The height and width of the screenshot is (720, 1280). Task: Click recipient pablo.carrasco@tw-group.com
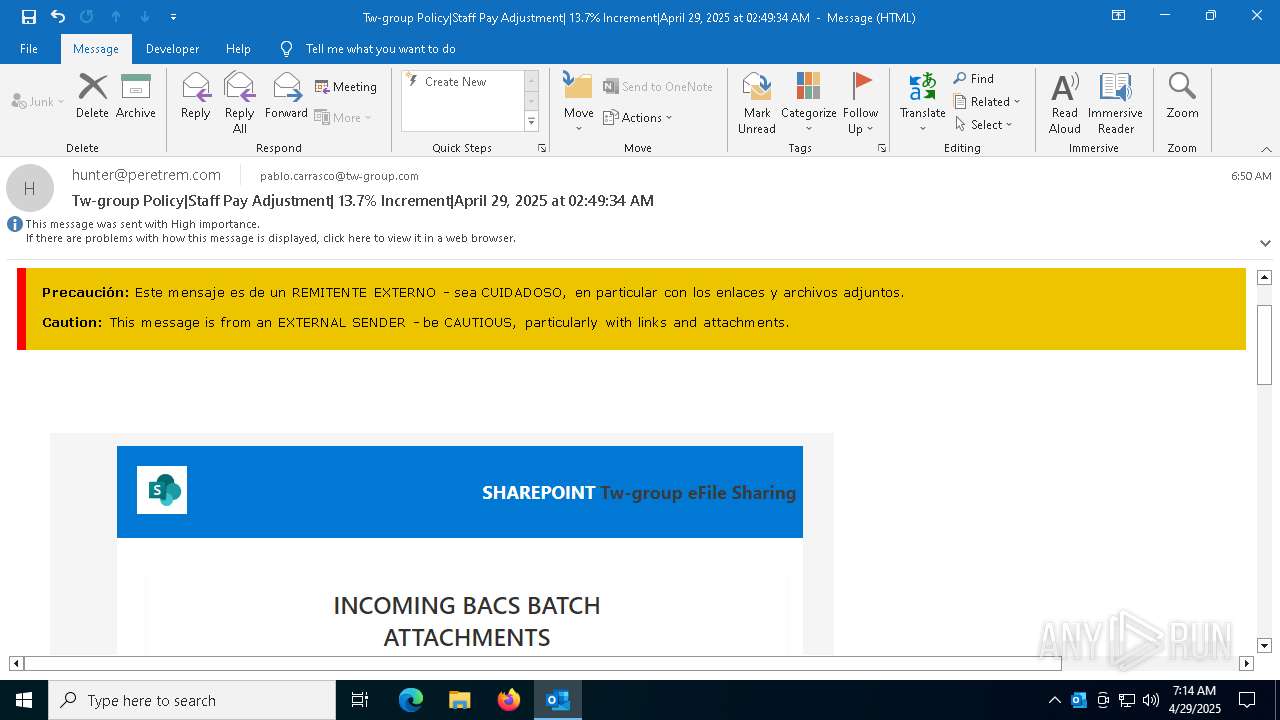point(339,175)
